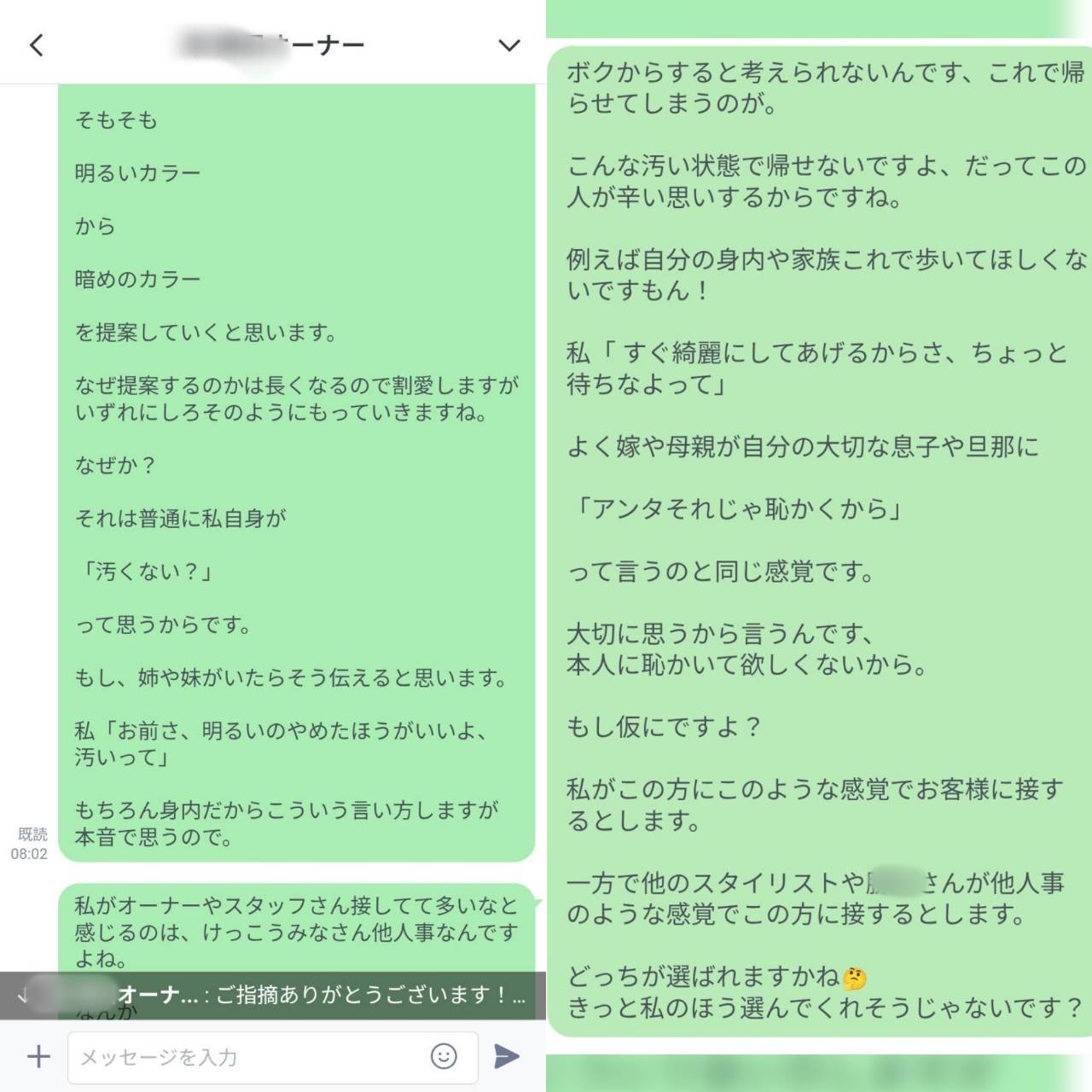The width and height of the screenshot is (1092, 1092).
Task: Tap the down arrow in new-message banner
Action: click(22, 995)
